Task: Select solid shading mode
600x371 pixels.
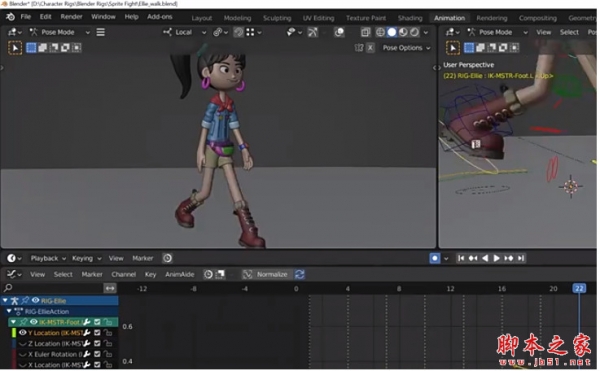Action: tap(391, 32)
